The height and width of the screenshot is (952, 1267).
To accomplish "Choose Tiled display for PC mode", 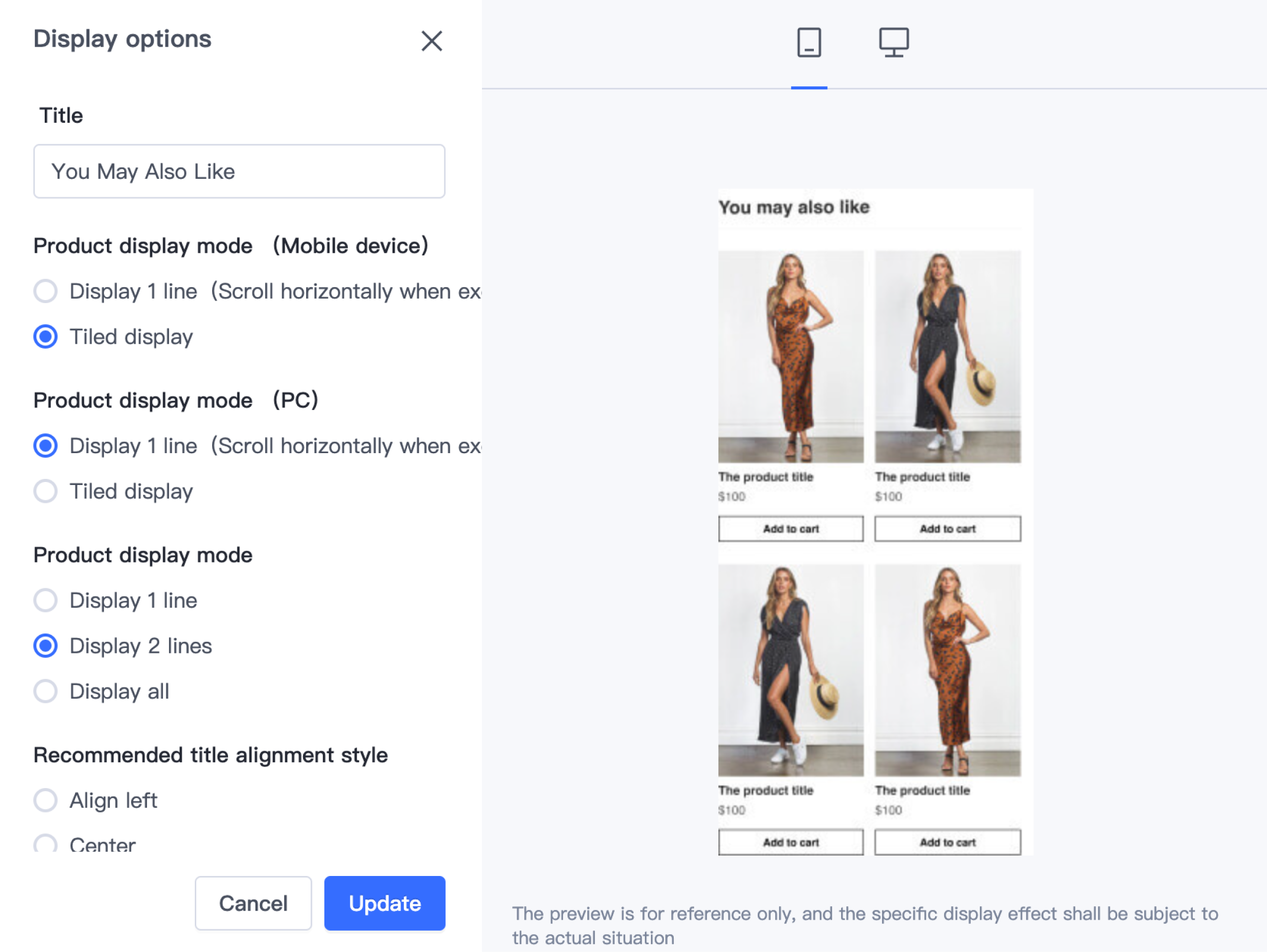I will tap(46, 491).
